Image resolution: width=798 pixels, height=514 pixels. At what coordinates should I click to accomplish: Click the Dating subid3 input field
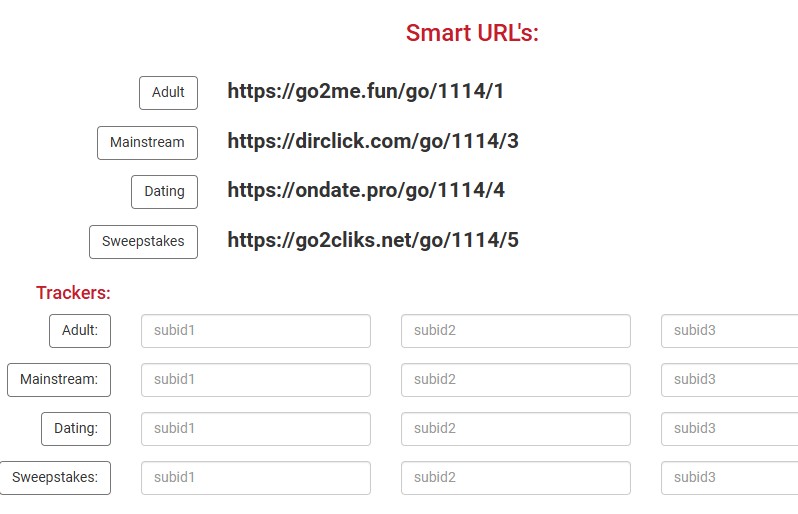(730, 429)
